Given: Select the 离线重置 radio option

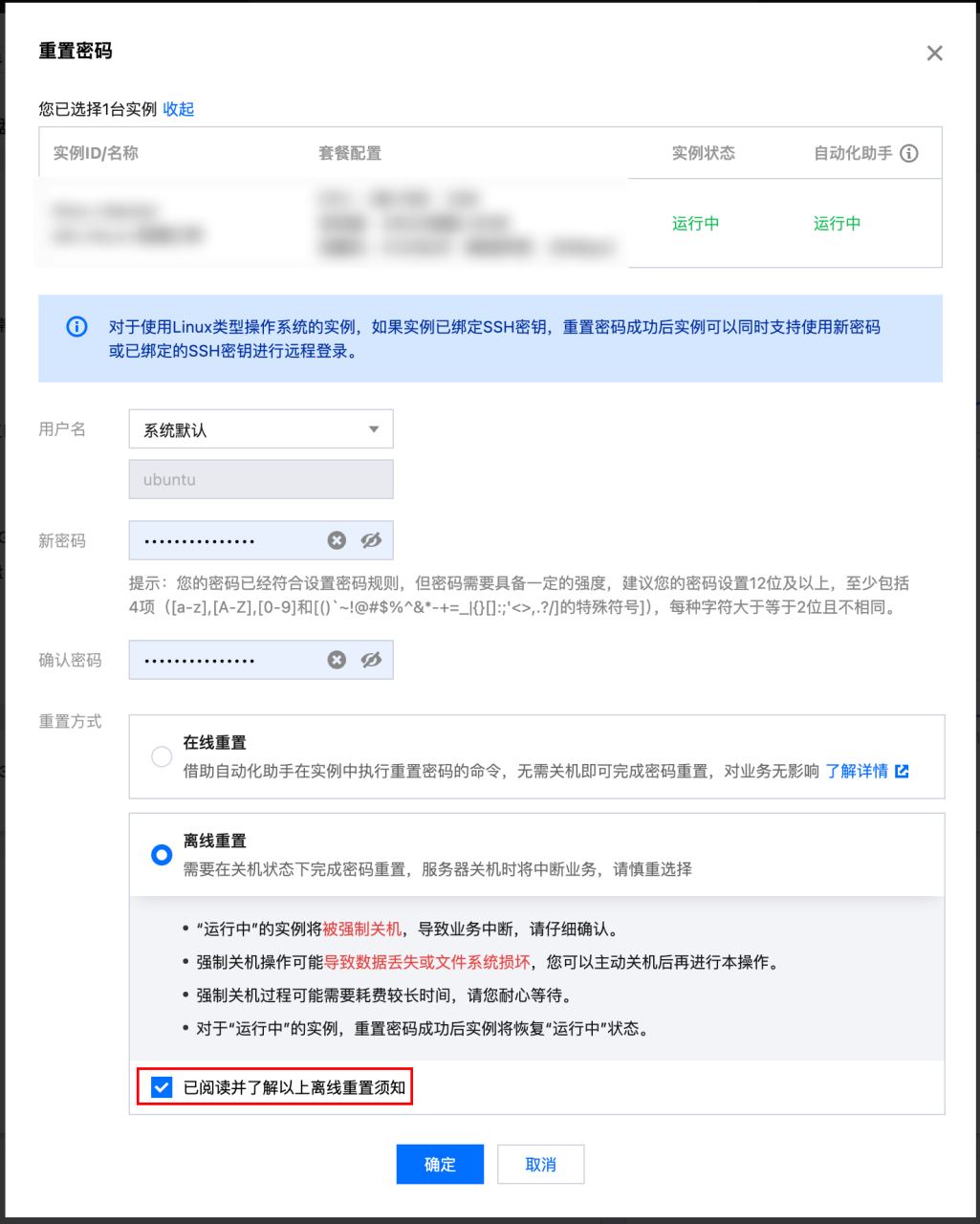Looking at the screenshot, I should [x=162, y=855].
